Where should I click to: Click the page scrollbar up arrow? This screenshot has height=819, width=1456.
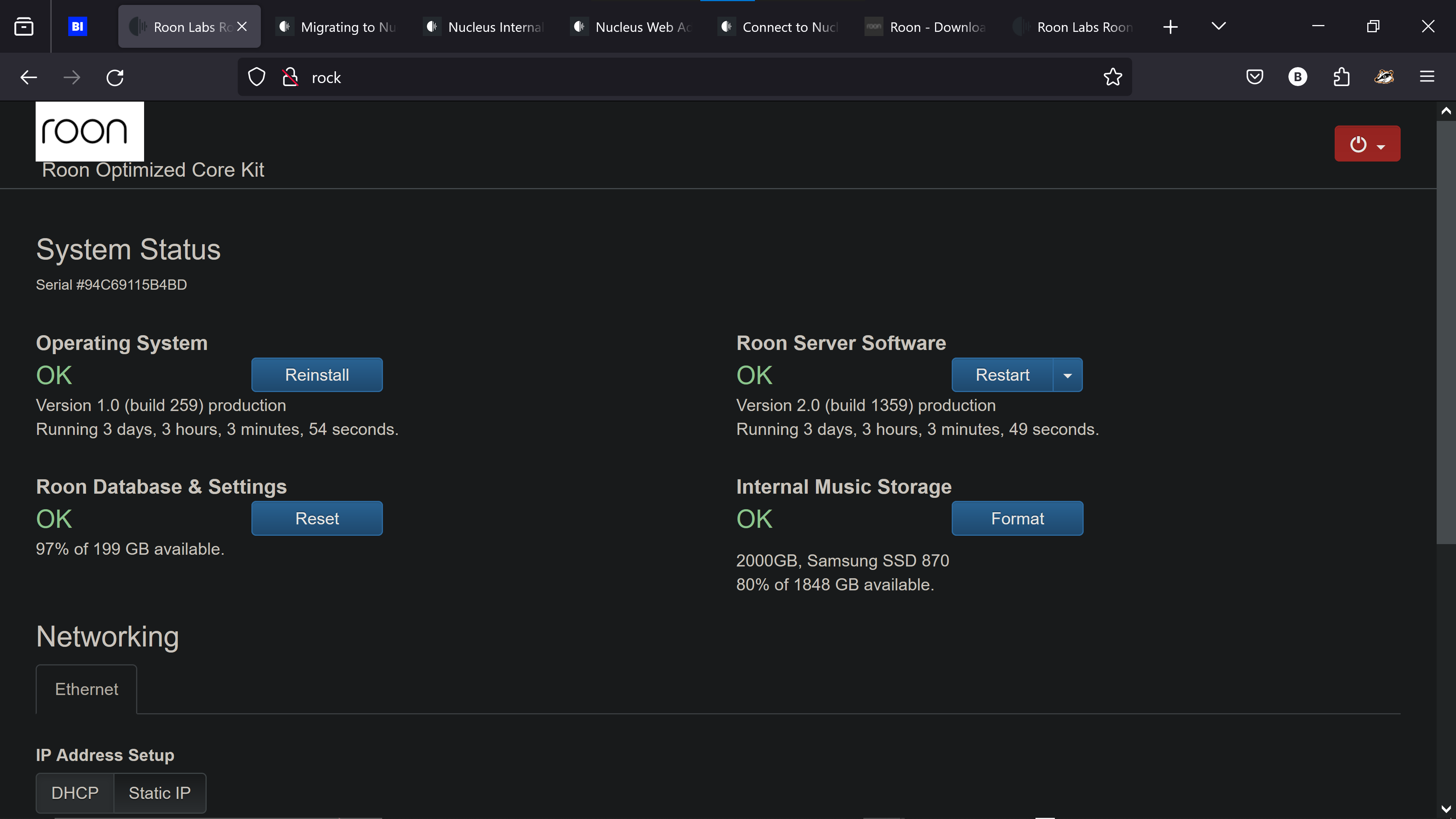click(1446, 111)
